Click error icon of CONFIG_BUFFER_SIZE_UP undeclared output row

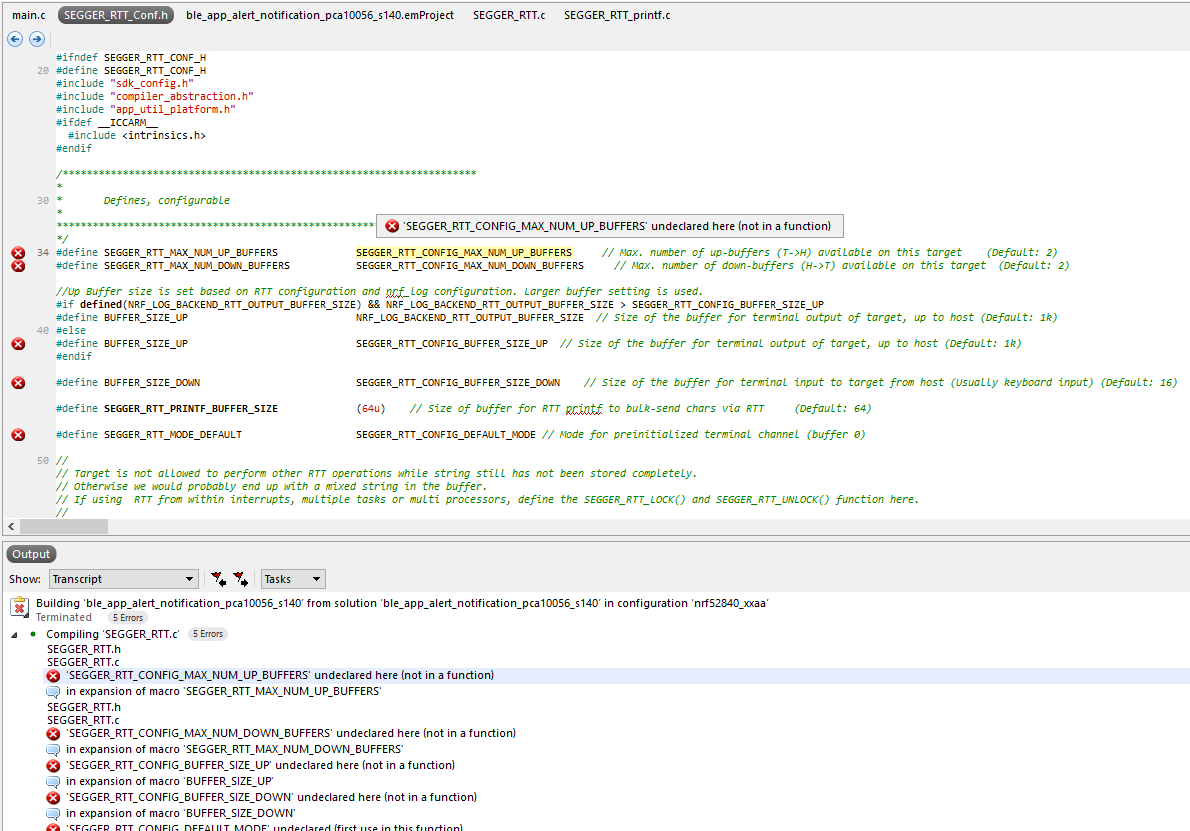pos(53,766)
